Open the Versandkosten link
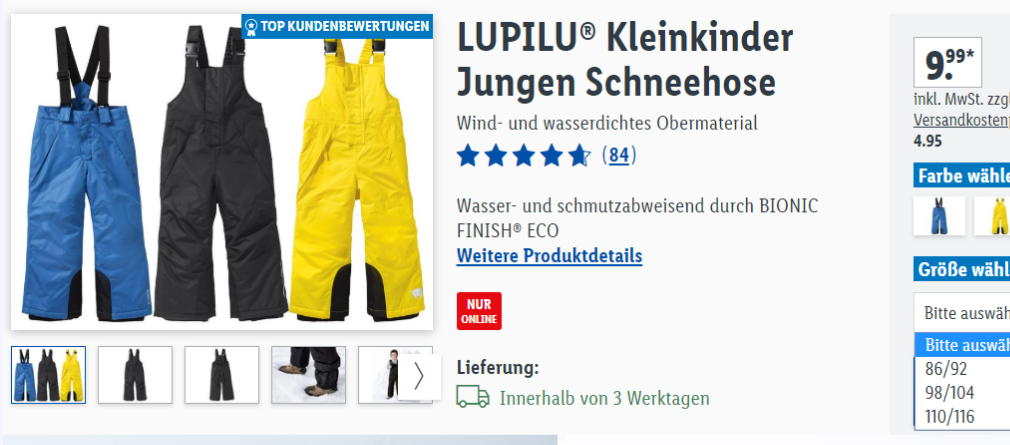The width and height of the screenshot is (1010, 445). (x=962, y=120)
